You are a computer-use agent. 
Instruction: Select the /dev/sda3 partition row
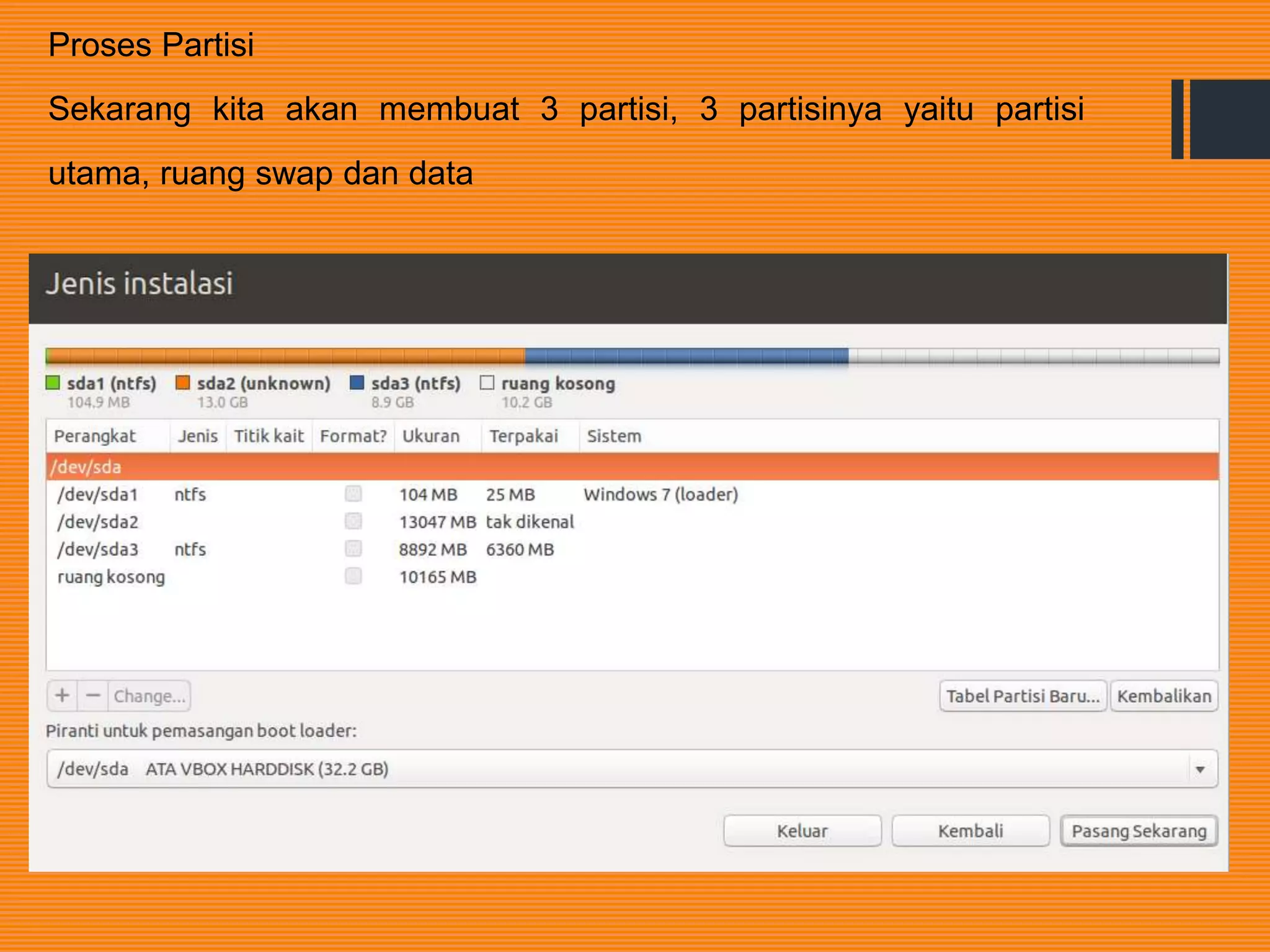633,549
